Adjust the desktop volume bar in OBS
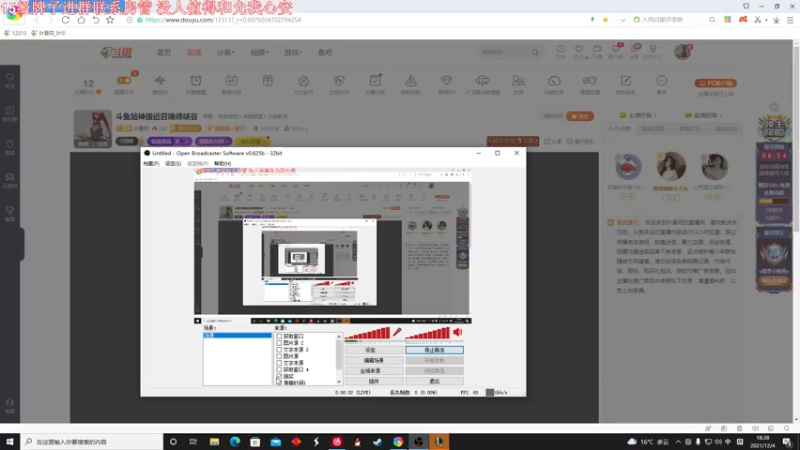Screen dimensions: 800x450 pyautogui.click(x=428, y=334)
